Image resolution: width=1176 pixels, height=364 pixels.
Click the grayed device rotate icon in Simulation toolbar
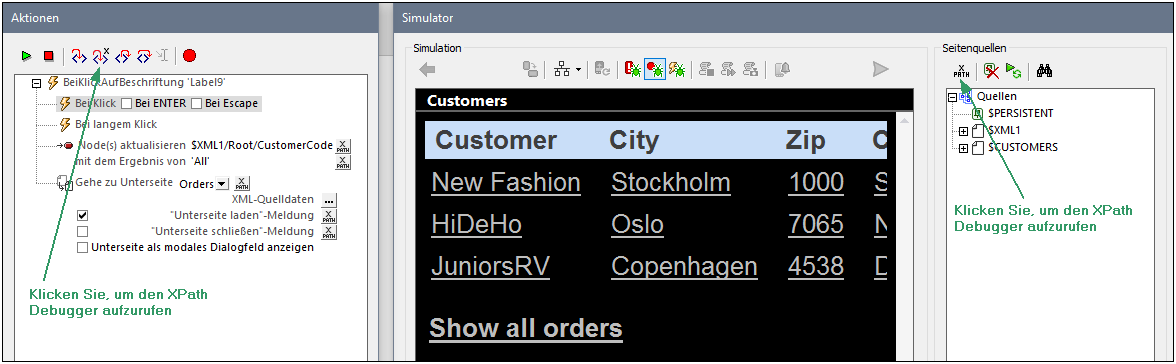point(531,70)
